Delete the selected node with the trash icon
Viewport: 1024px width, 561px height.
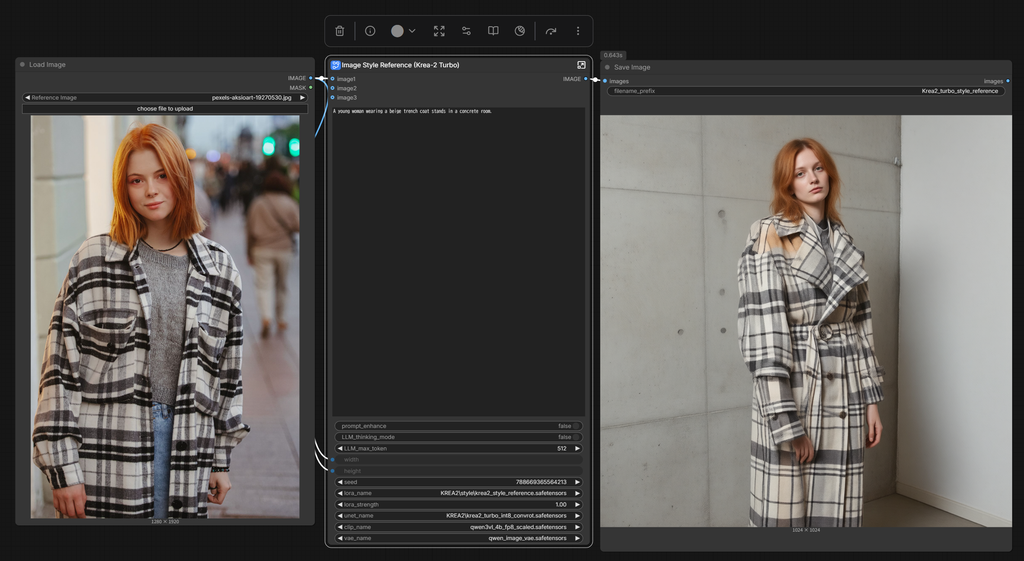coord(340,31)
